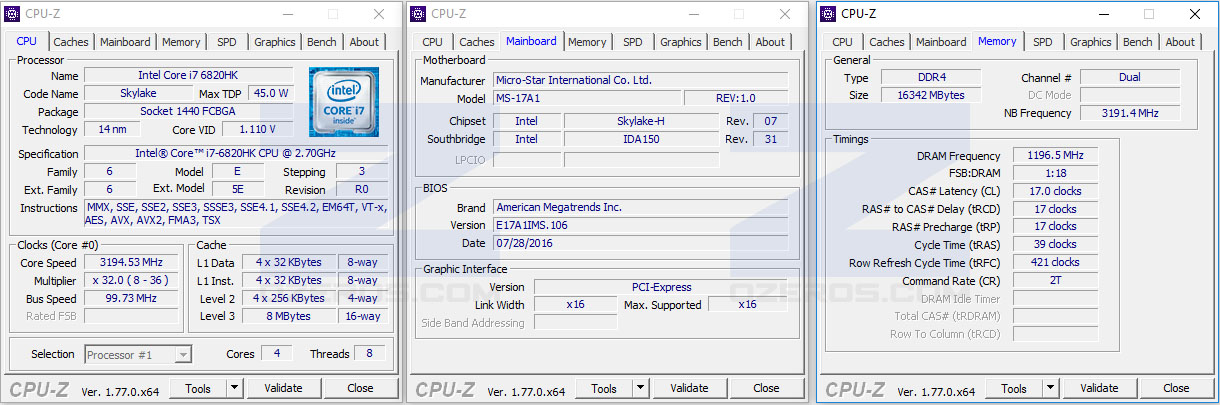Click the NB Frequency value 3191.4 MHz
The height and width of the screenshot is (405, 1220).
click(x=1130, y=113)
